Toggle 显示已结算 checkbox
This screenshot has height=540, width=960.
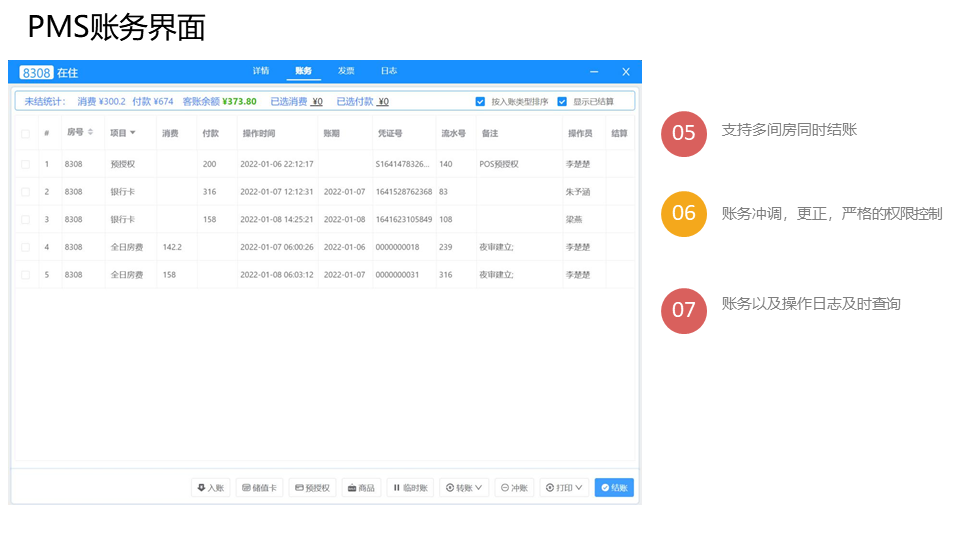[562, 102]
